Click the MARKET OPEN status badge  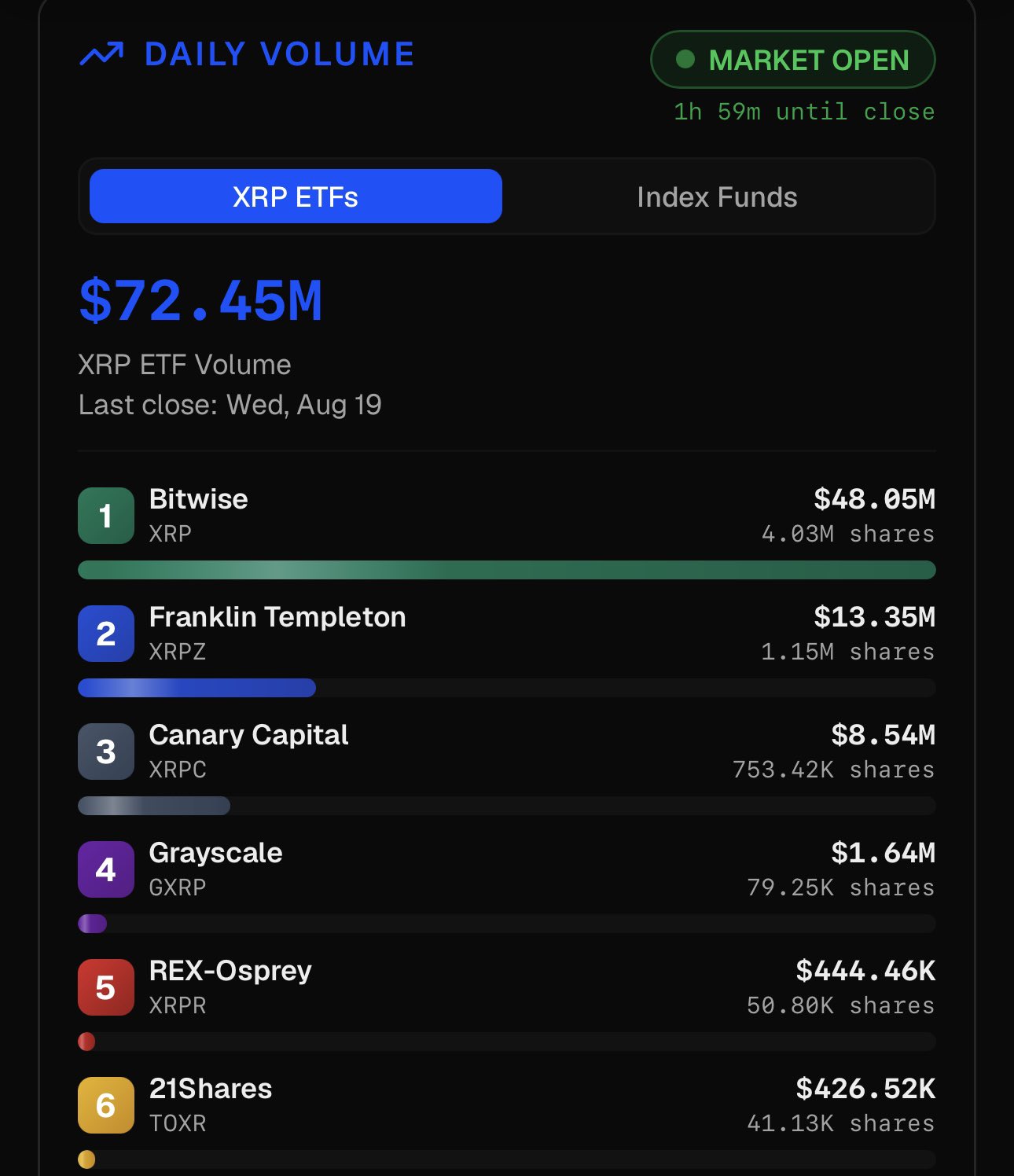pos(793,60)
